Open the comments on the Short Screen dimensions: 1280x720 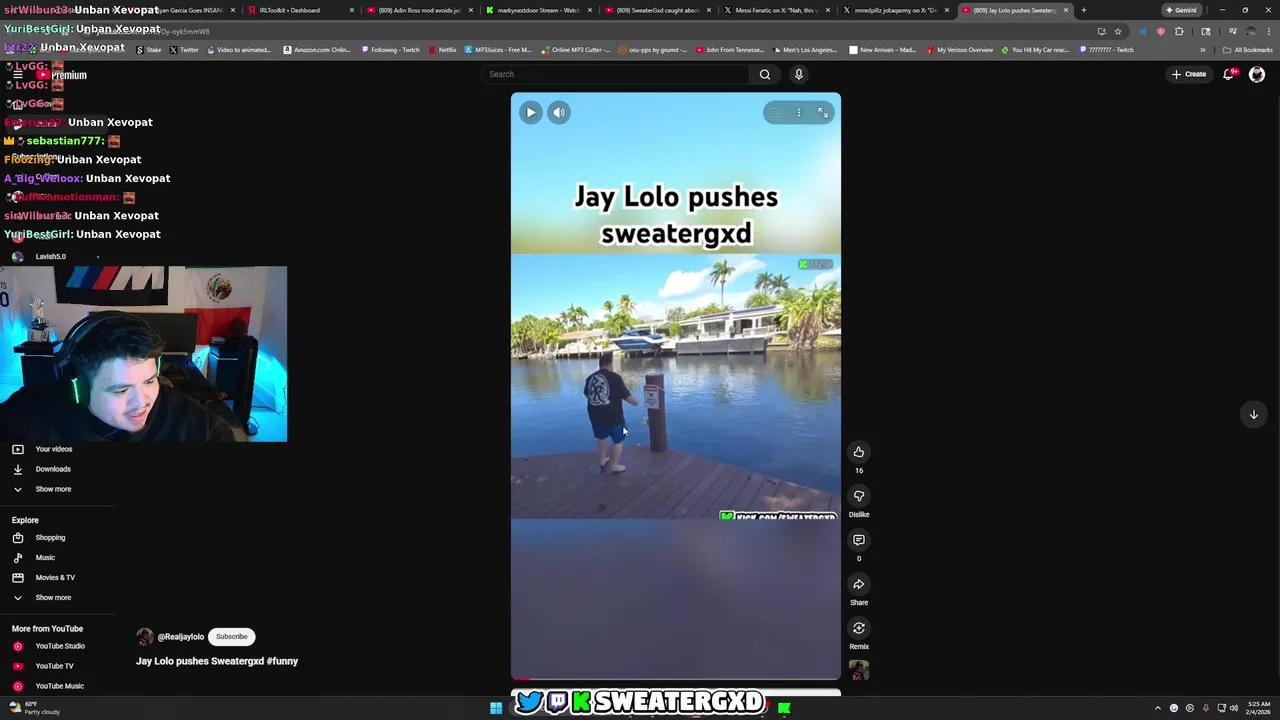(858, 540)
